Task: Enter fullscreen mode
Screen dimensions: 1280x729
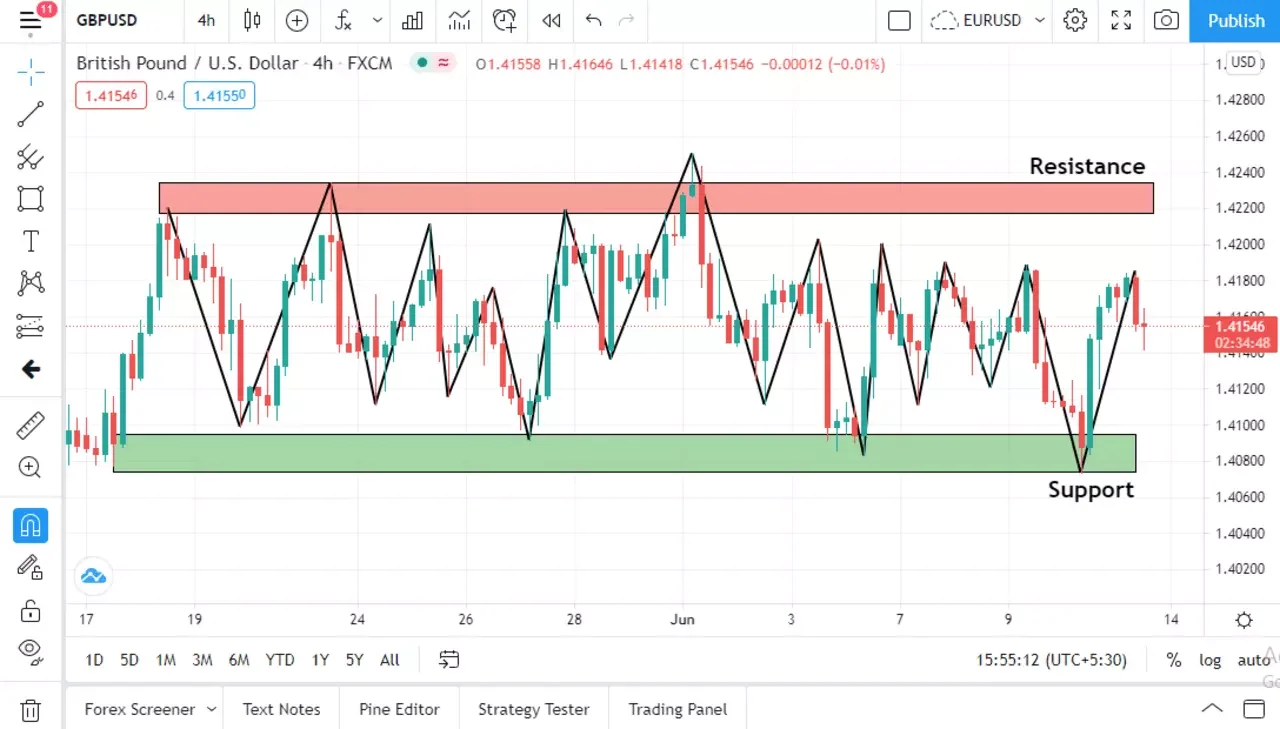Action: click(1121, 20)
